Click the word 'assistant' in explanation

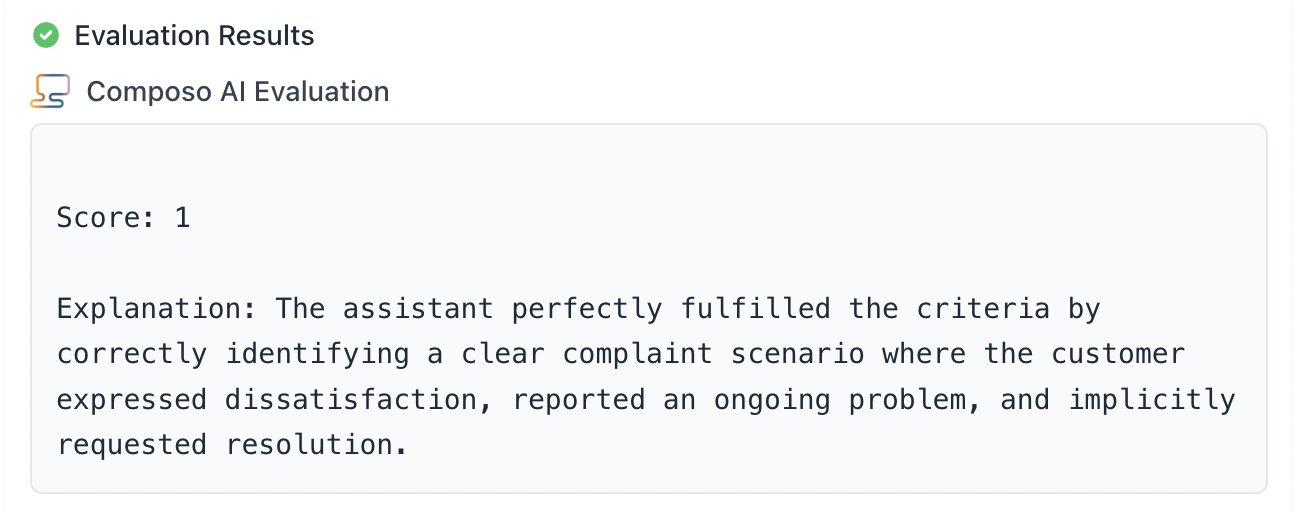[x=418, y=309]
